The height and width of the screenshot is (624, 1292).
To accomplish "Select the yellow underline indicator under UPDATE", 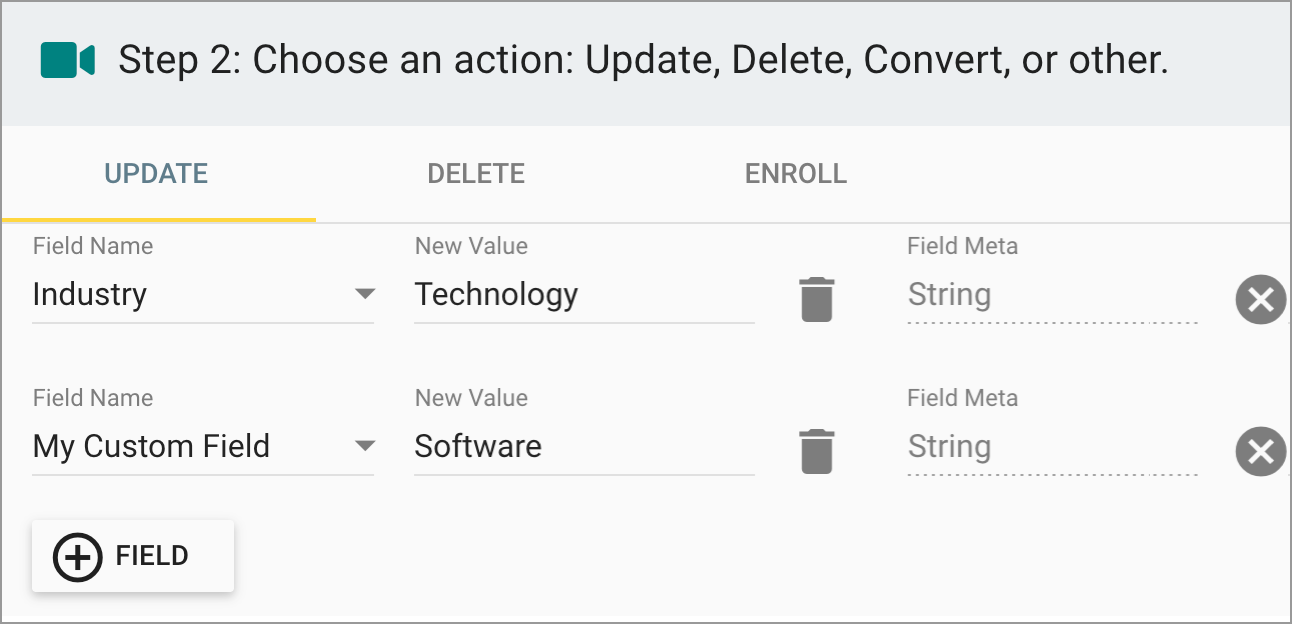I will (x=157, y=213).
